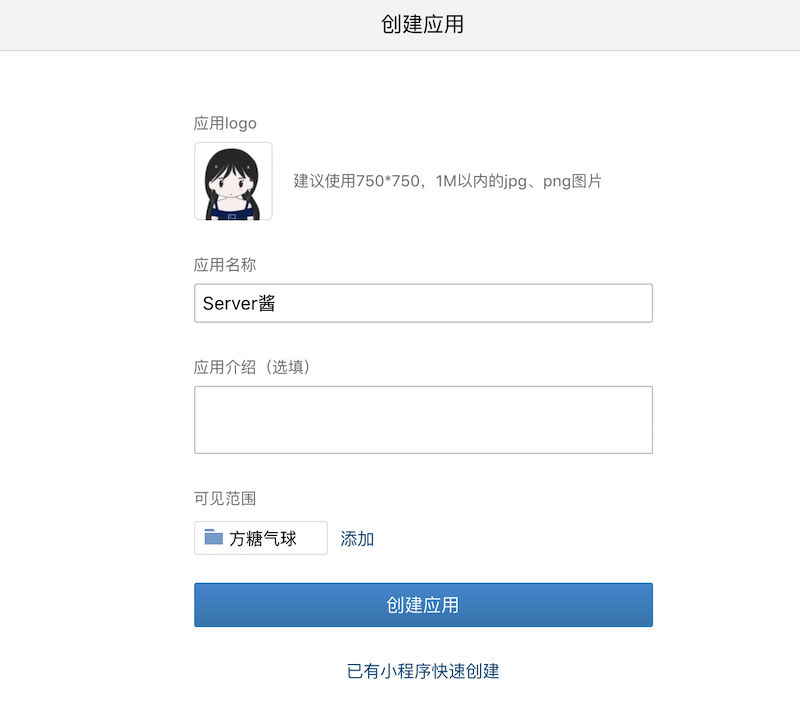Viewport: 800px width, 723px height.
Task: Click the folder icon beside 方糖气球
Action: (213, 537)
